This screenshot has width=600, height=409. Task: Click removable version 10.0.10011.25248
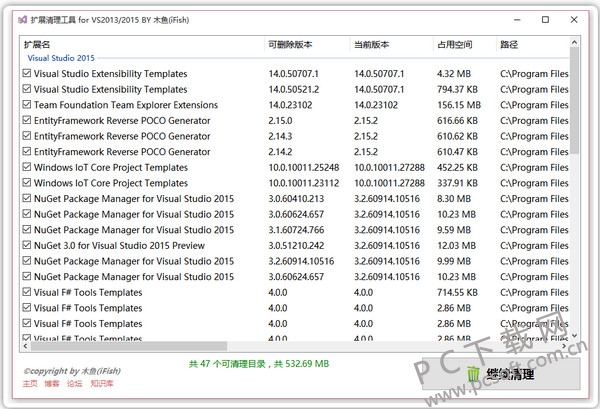pos(304,167)
